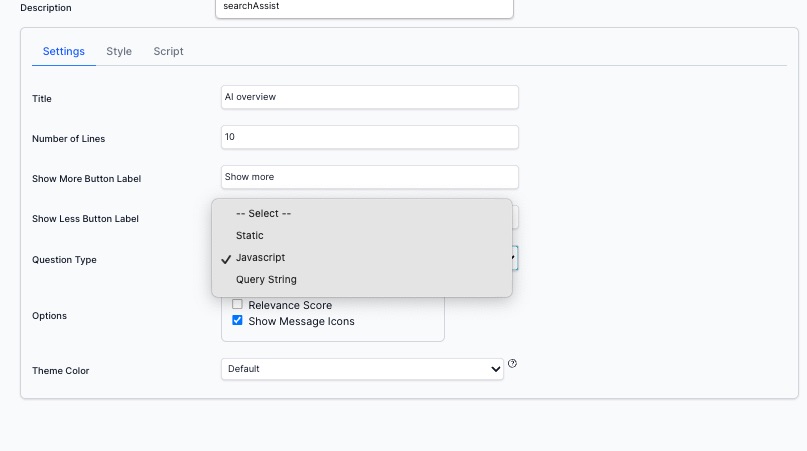The image size is (807, 451).
Task: Choose the -- Select -- placeholder option
Action: tap(263, 213)
